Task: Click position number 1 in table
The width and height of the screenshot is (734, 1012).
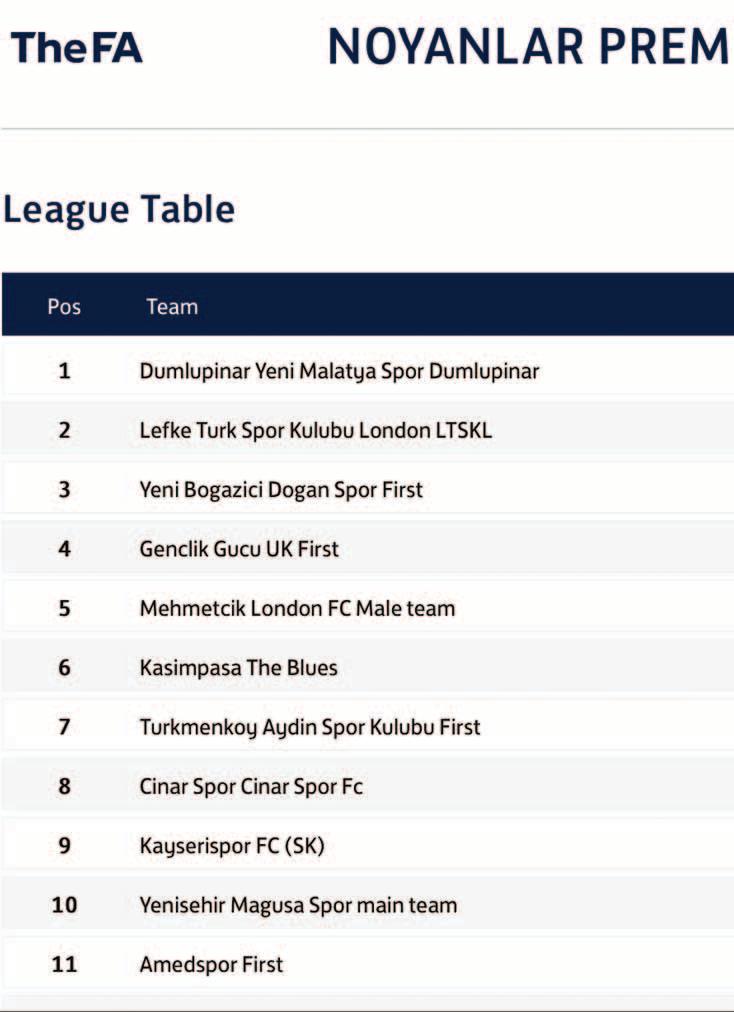Action: pyautogui.click(x=64, y=371)
